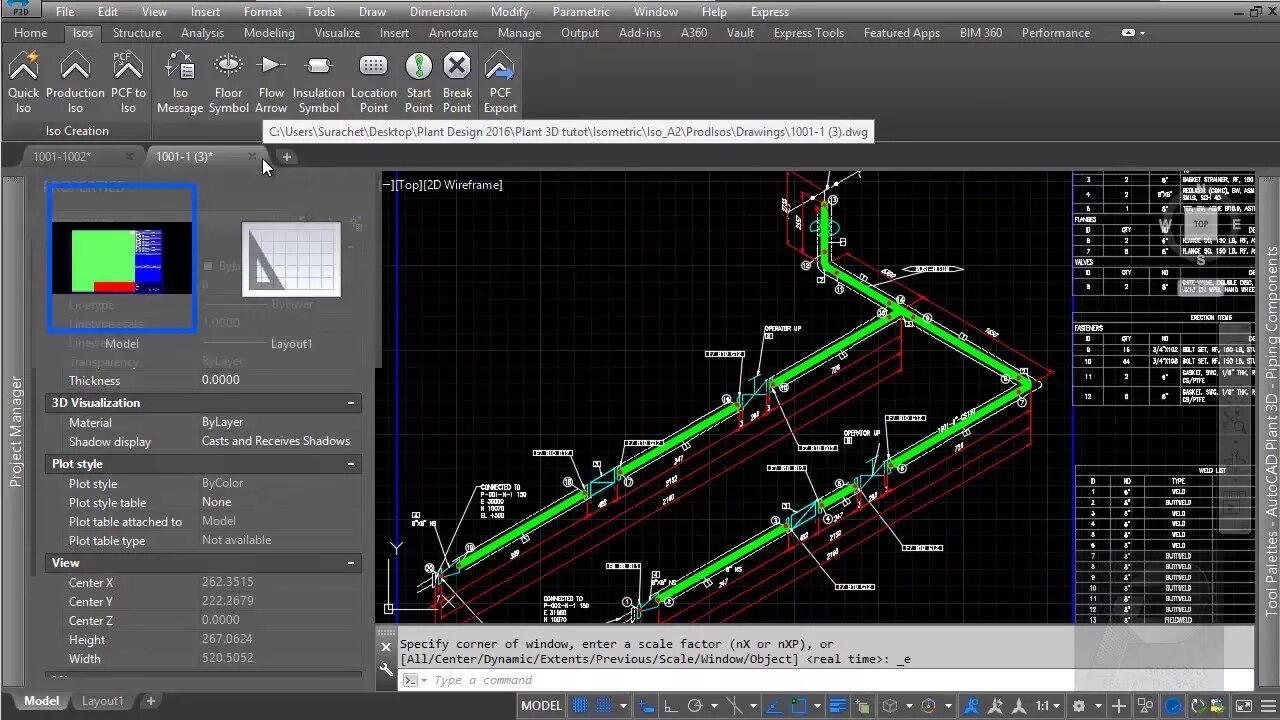
Task: Run PCF Export
Action: click(500, 83)
